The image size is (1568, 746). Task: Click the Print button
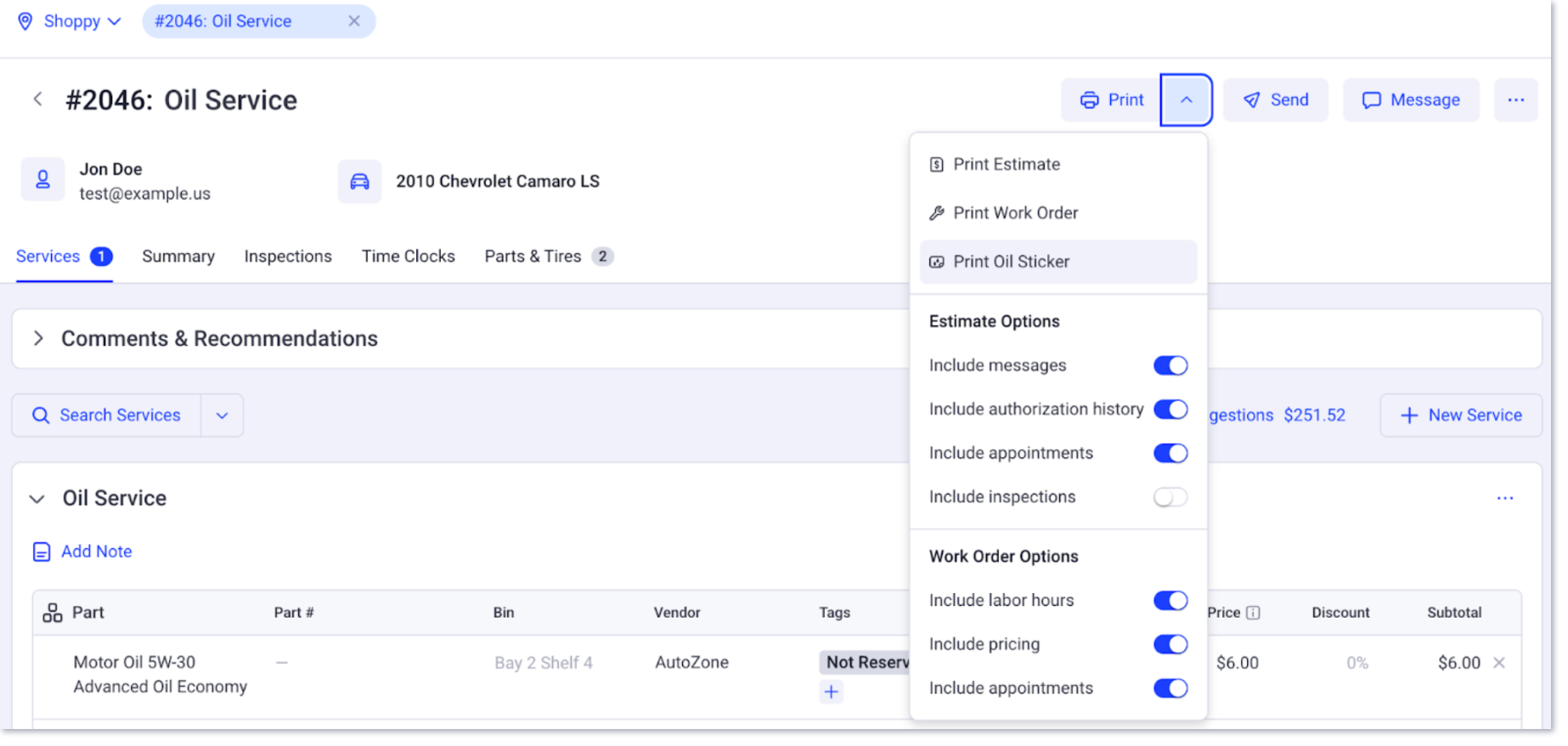[1111, 100]
